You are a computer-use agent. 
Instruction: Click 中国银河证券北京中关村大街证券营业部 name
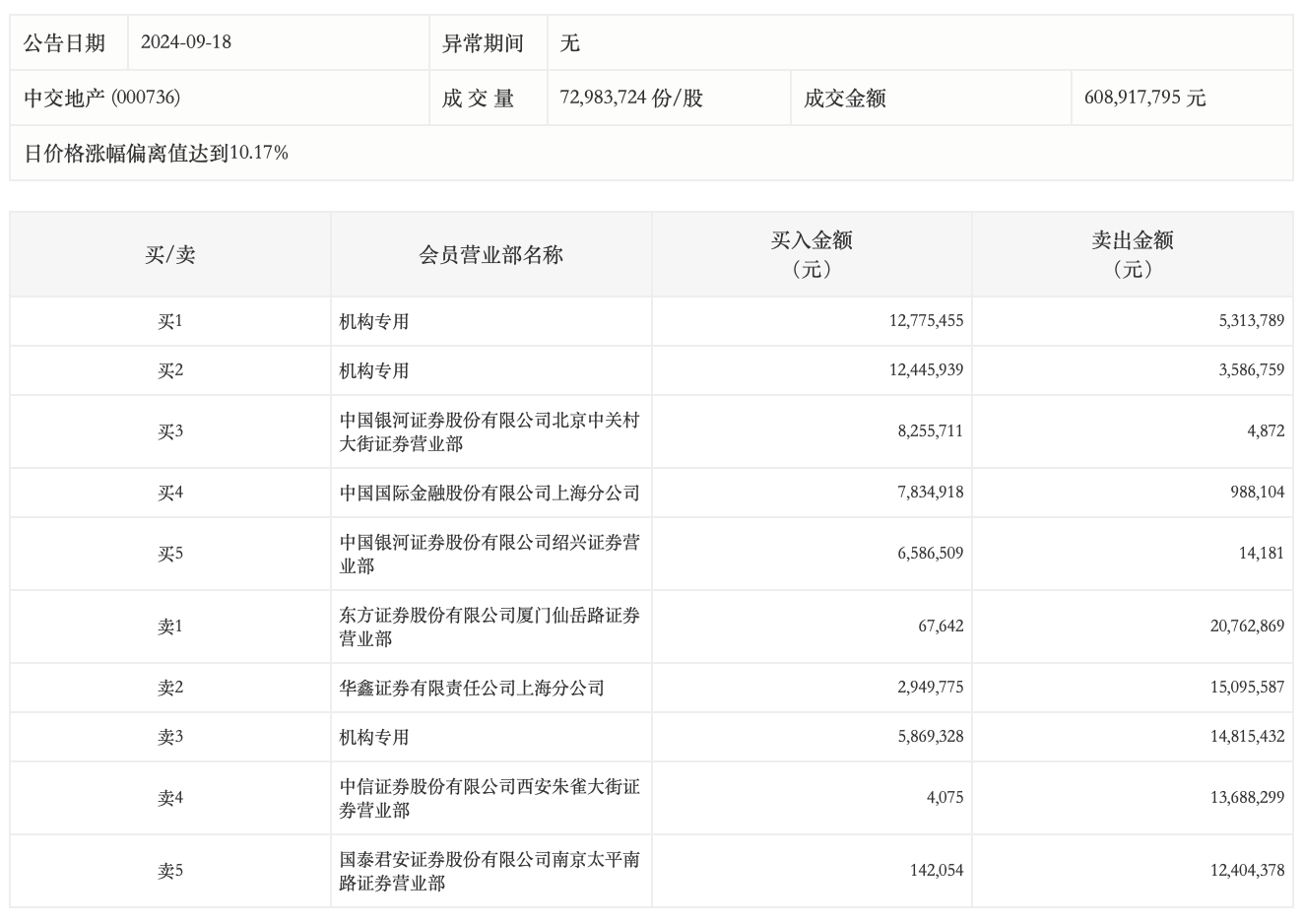tap(489, 431)
